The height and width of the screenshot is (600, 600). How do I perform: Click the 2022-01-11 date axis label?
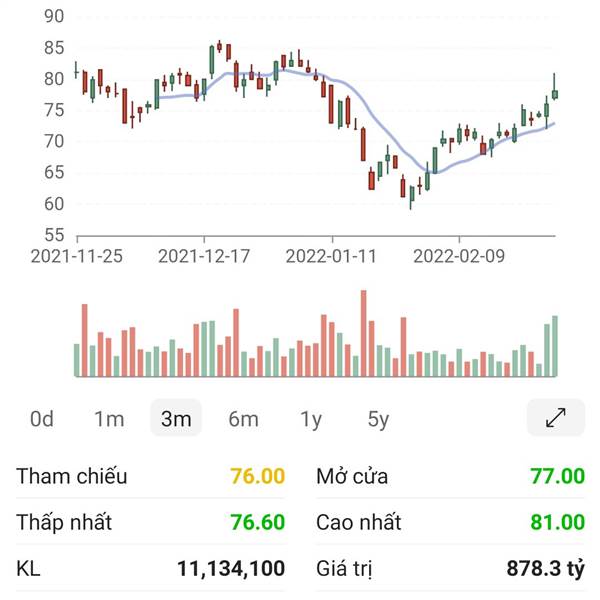(x=331, y=256)
